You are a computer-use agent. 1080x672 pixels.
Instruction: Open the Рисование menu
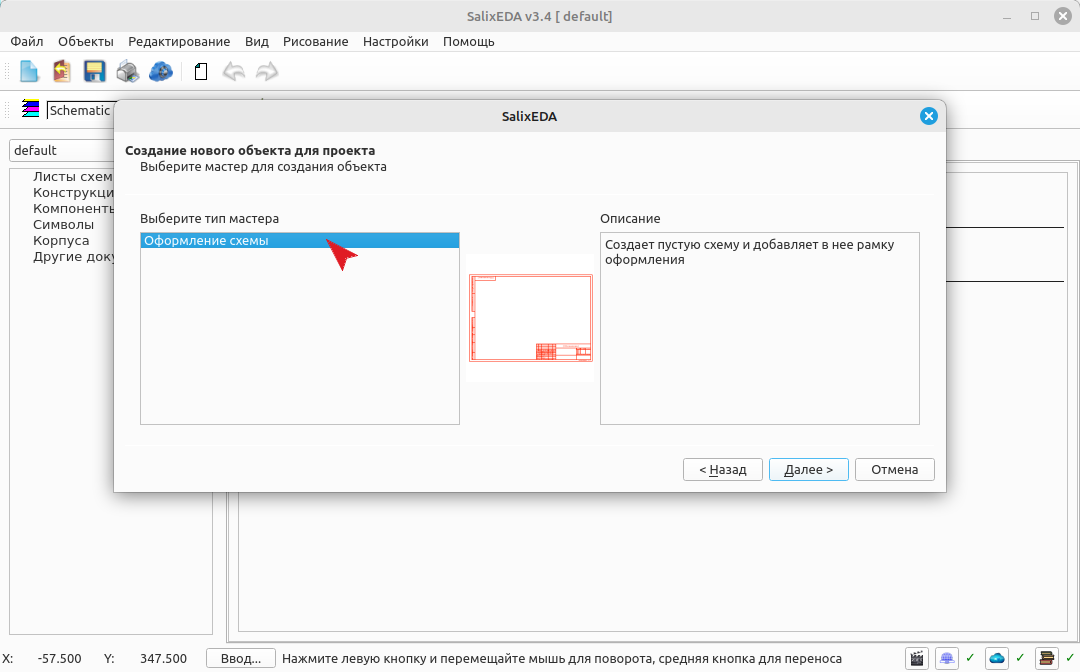click(x=315, y=41)
